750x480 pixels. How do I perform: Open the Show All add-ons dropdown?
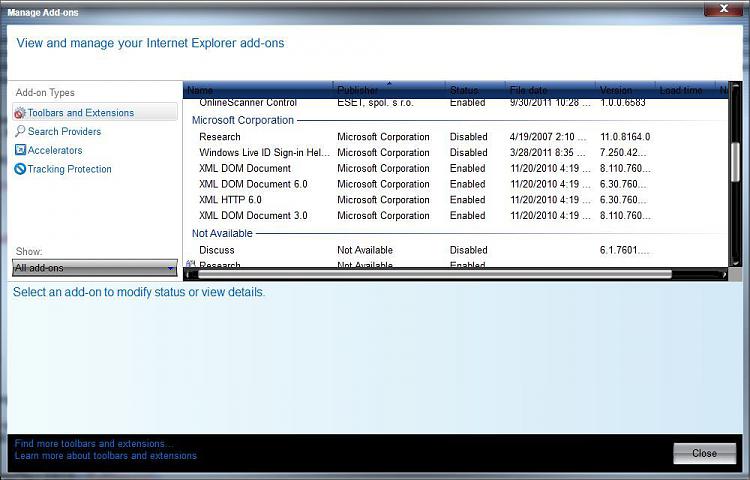coord(95,268)
